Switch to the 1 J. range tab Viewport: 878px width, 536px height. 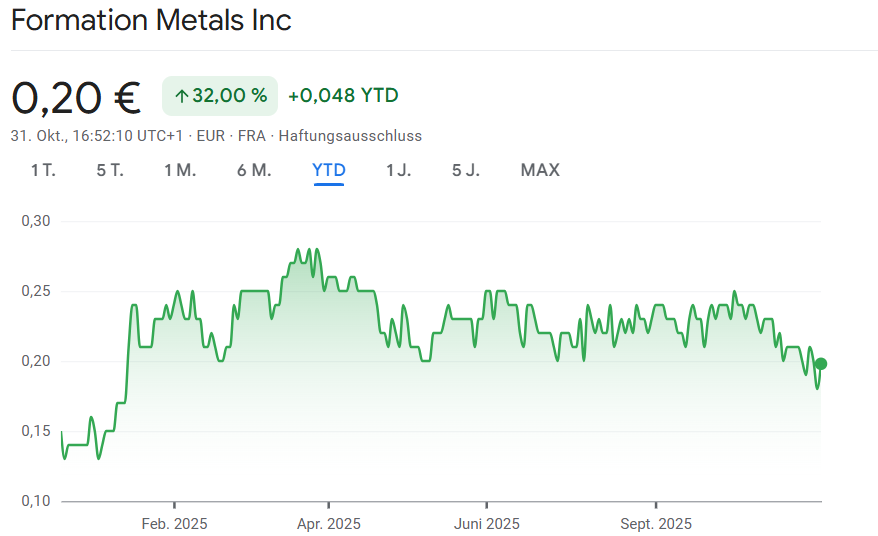[398, 170]
